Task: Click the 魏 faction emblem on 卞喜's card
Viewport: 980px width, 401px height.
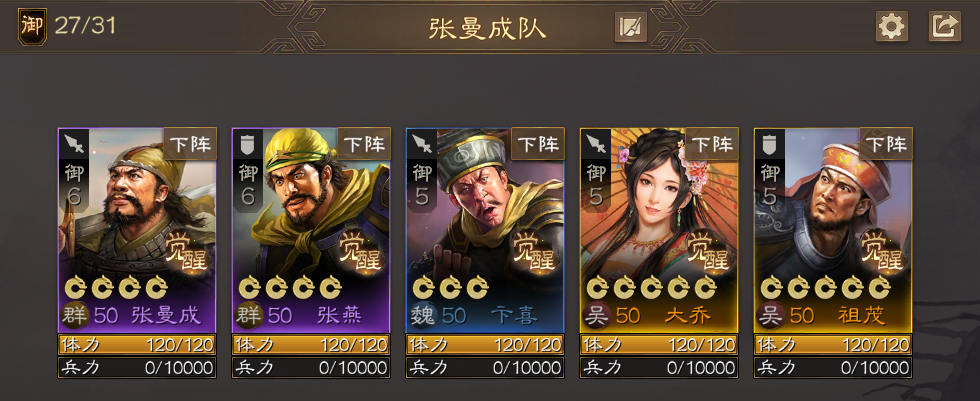Action: click(423, 315)
